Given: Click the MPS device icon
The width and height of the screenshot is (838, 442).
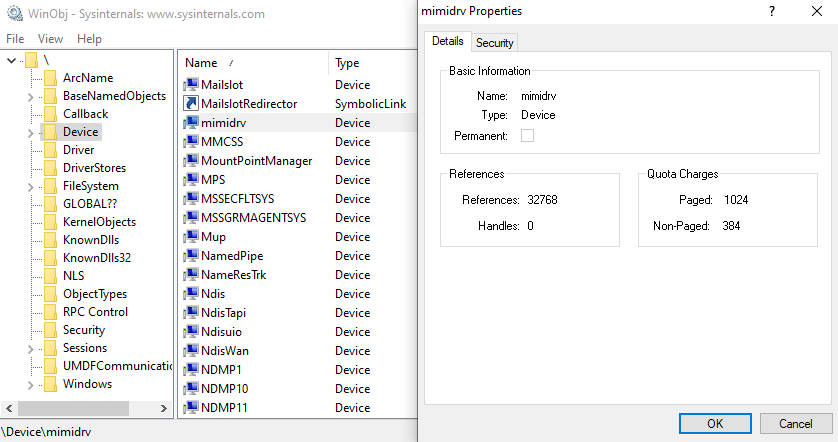Looking at the screenshot, I should pos(191,180).
